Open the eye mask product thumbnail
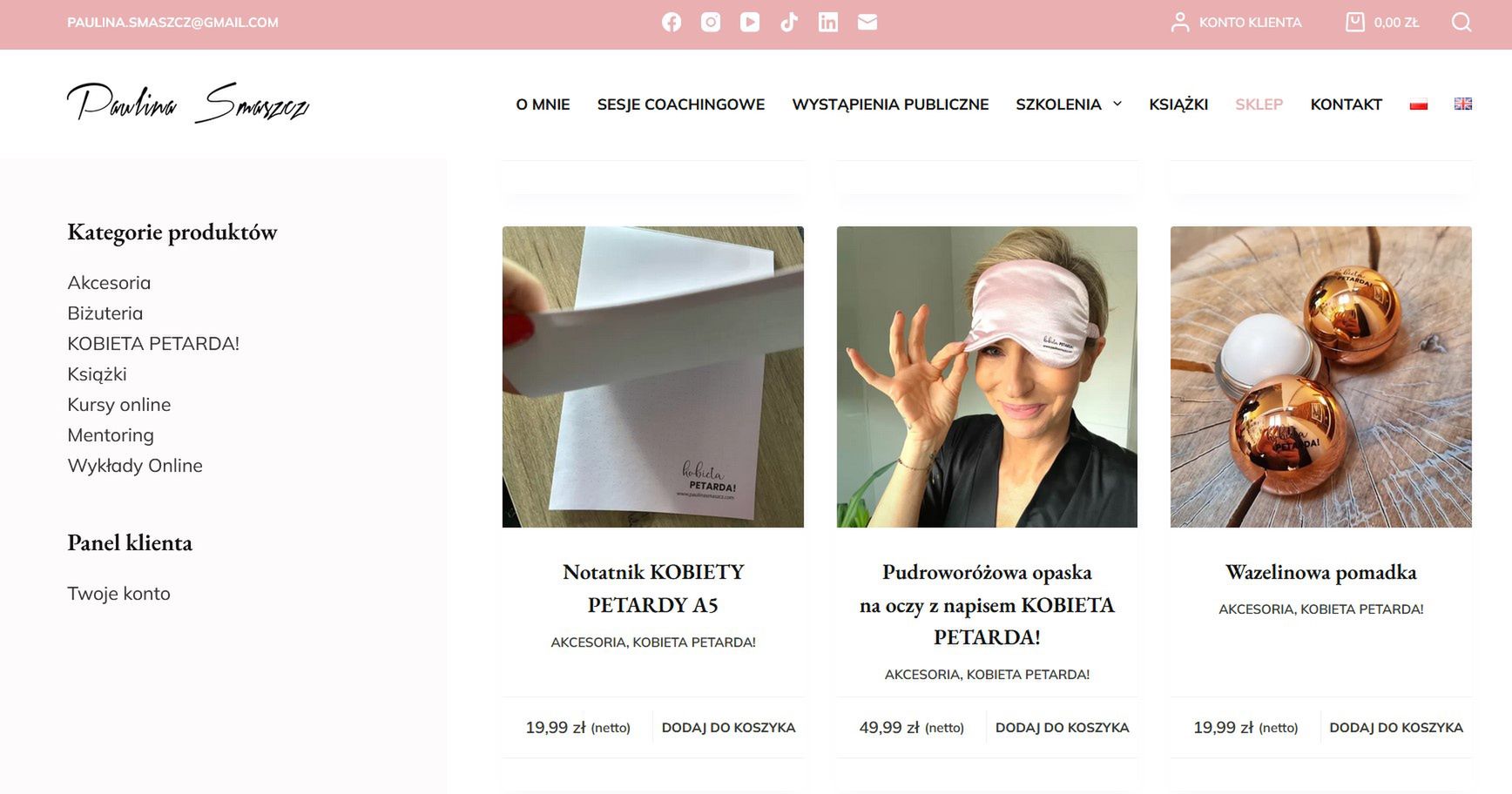The width and height of the screenshot is (1512, 794). coord(987,377)
